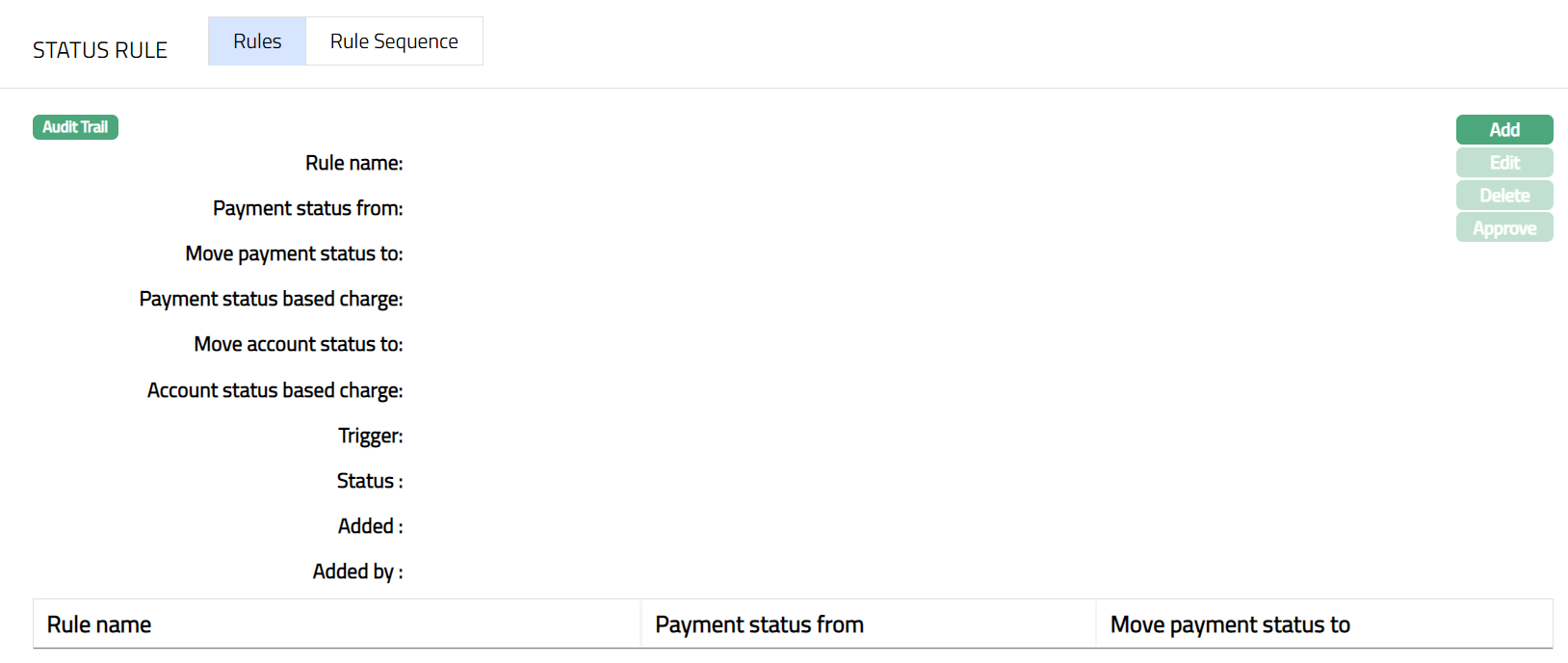Click the Delete button

coord(1504,196)
